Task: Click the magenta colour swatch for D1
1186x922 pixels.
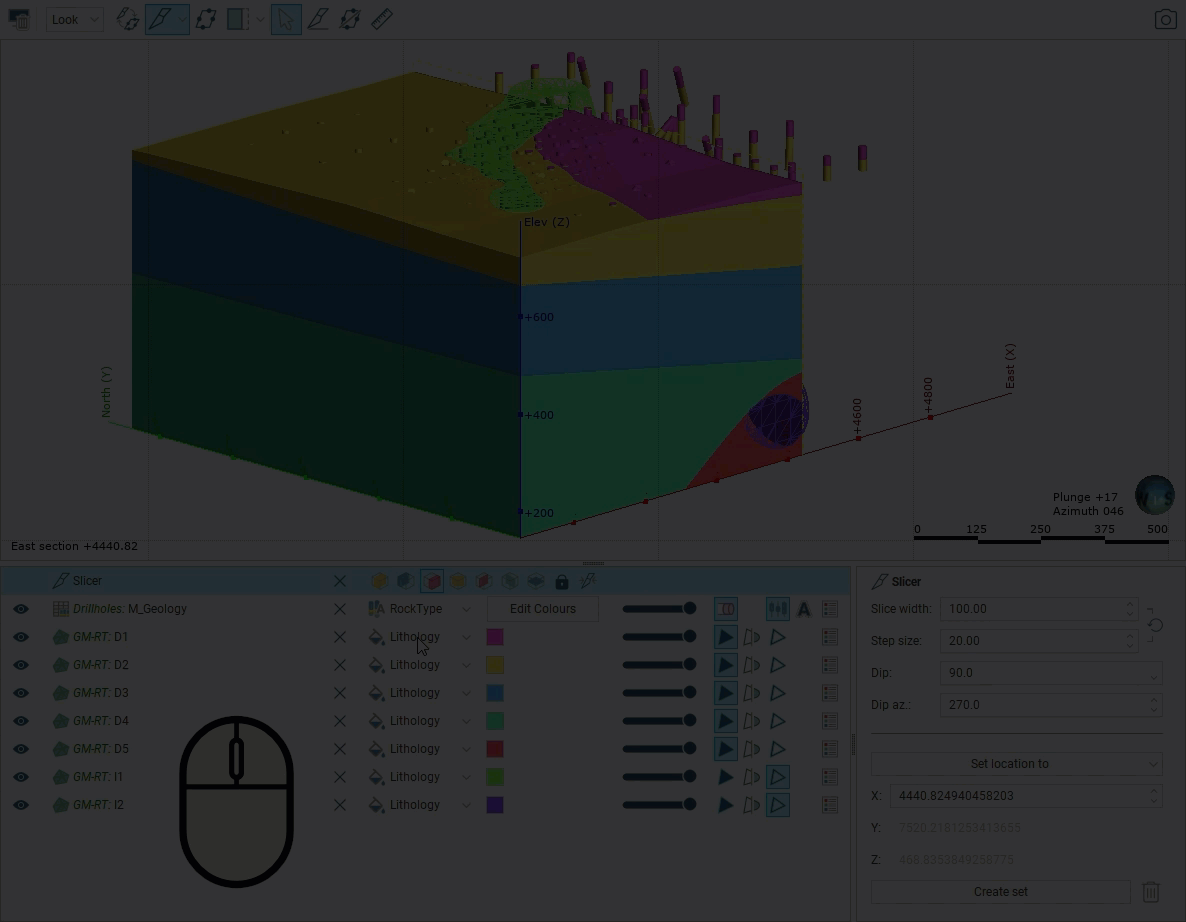Action: (495, 637)
